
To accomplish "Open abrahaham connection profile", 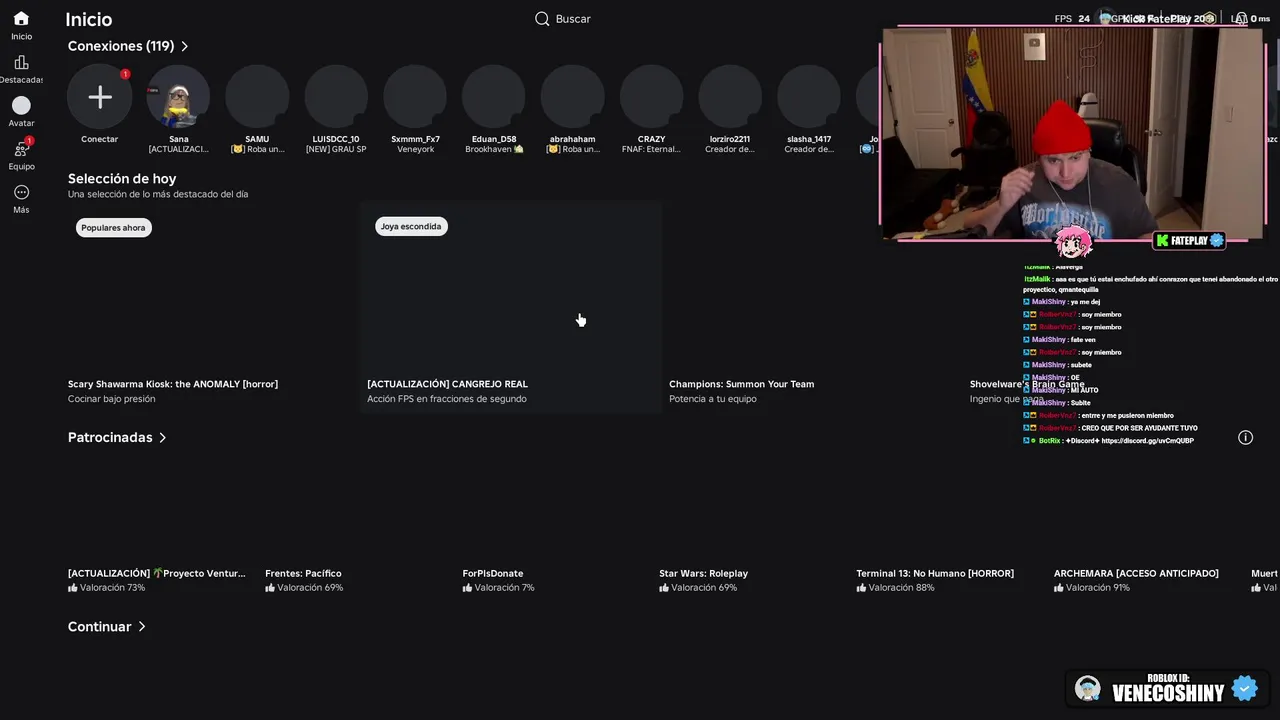I will [572, 97].
